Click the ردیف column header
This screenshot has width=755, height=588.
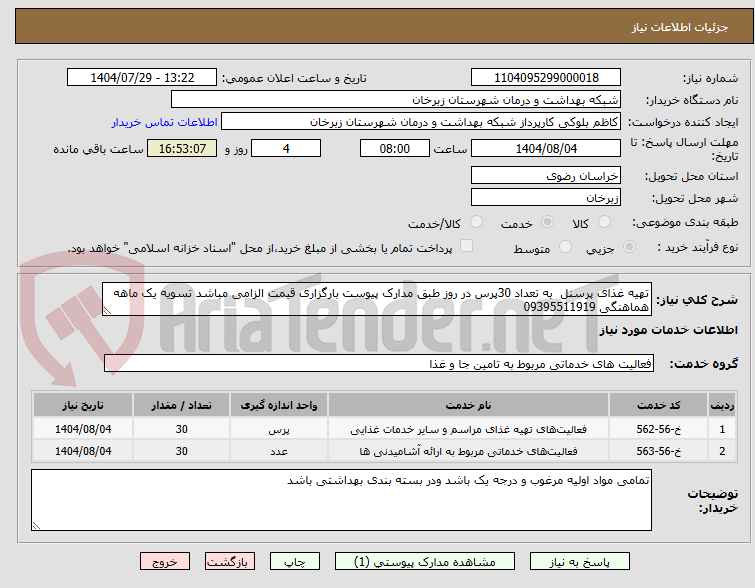[x=722, y=405]
